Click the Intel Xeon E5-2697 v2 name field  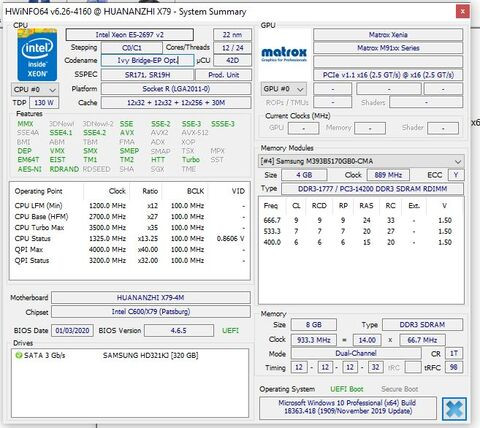click(130, 35)
